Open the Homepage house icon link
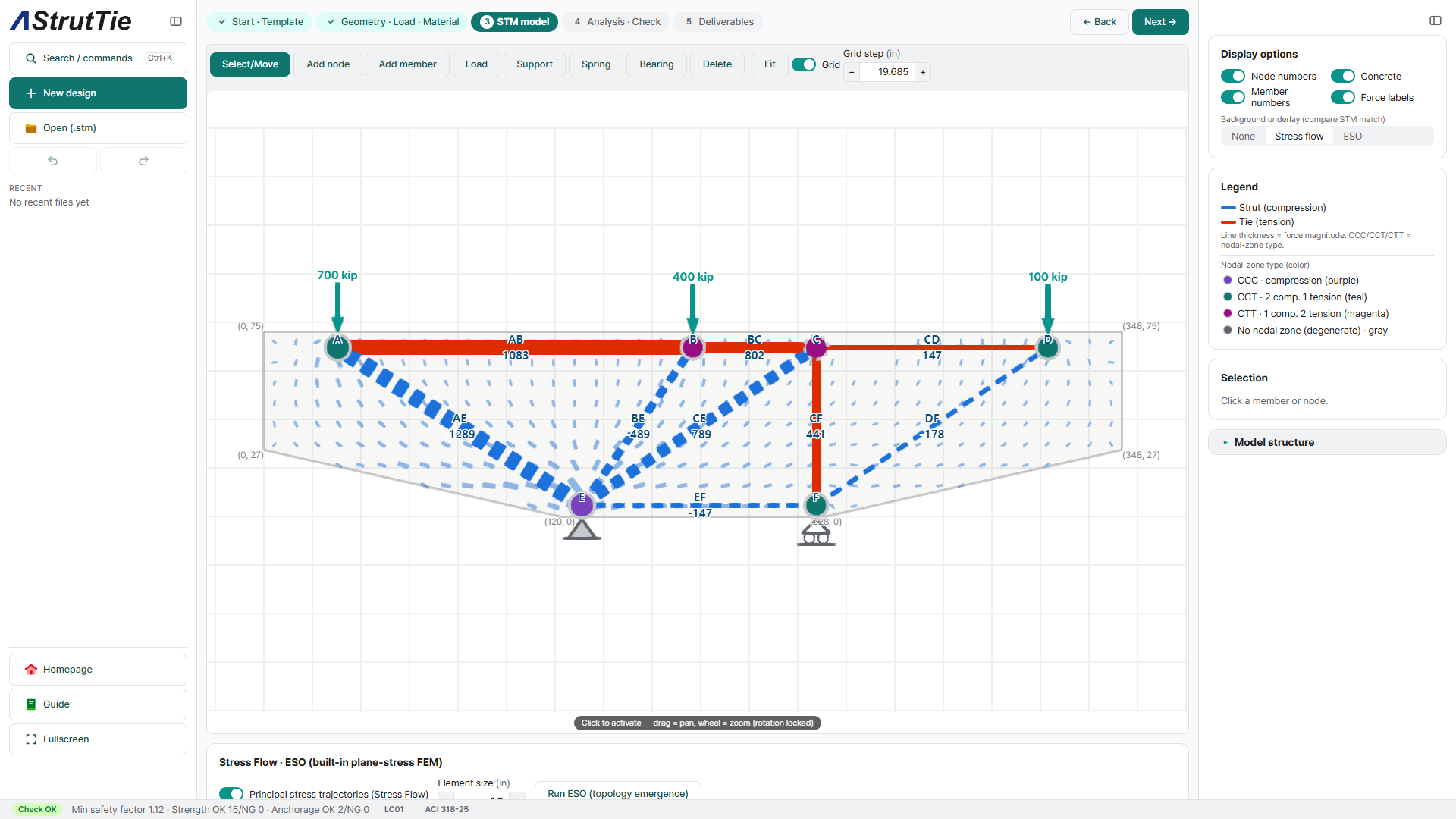The width and height of the screenshot is (1456, 819). 31,670
